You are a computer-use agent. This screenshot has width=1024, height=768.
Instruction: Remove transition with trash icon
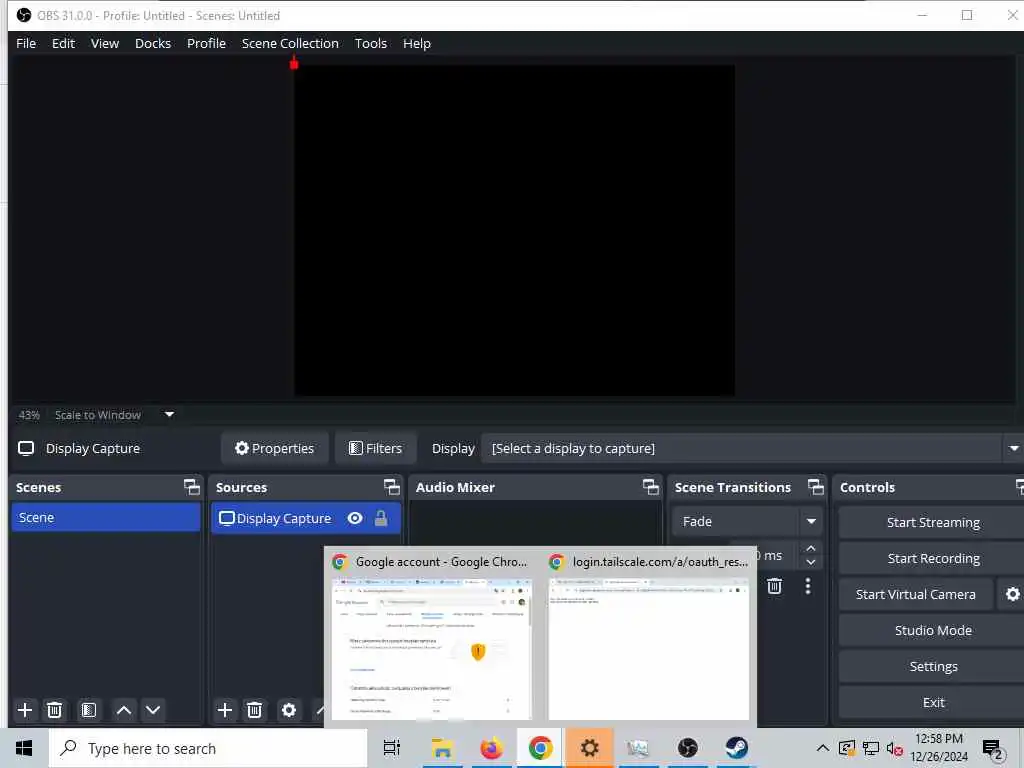click(x=775, y=586)
